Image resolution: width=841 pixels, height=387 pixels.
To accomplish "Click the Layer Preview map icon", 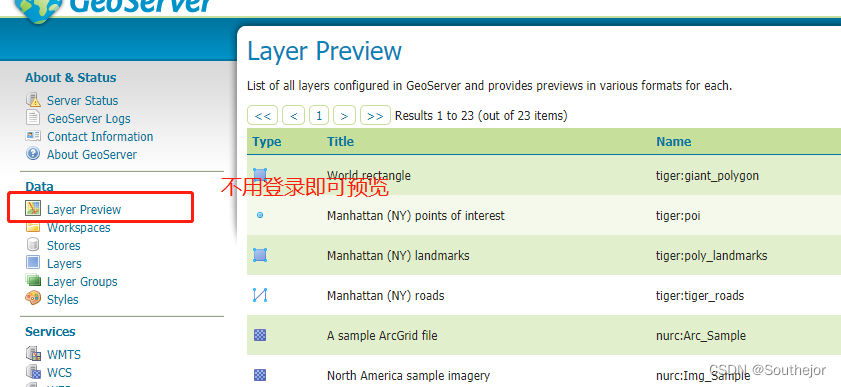I will pyautogui.click(x=33, y=209).
